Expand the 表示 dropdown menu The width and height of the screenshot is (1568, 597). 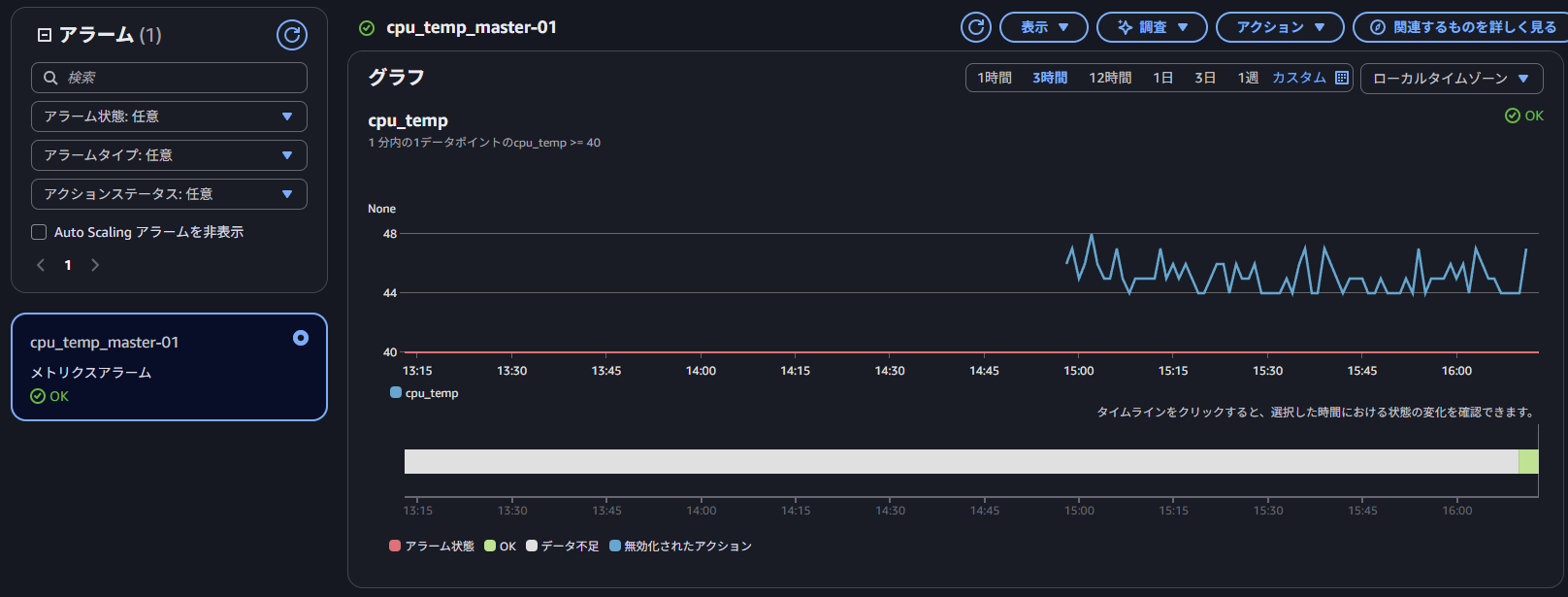click(x=1044, y=27)
